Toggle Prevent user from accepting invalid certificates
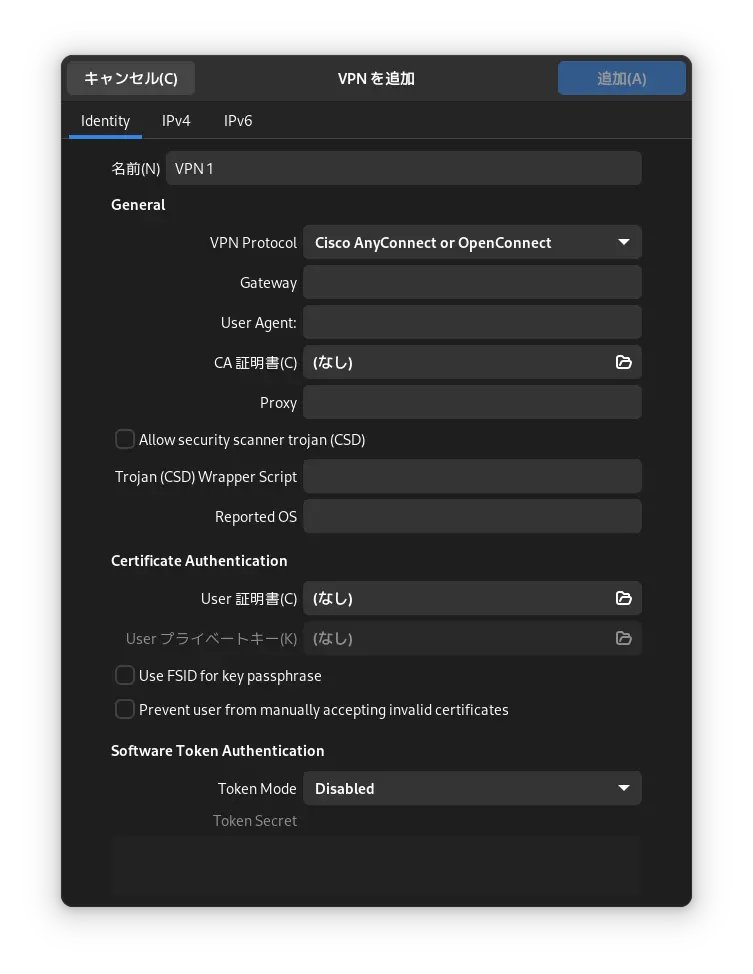The image size is (753, 974). (125, 709)
